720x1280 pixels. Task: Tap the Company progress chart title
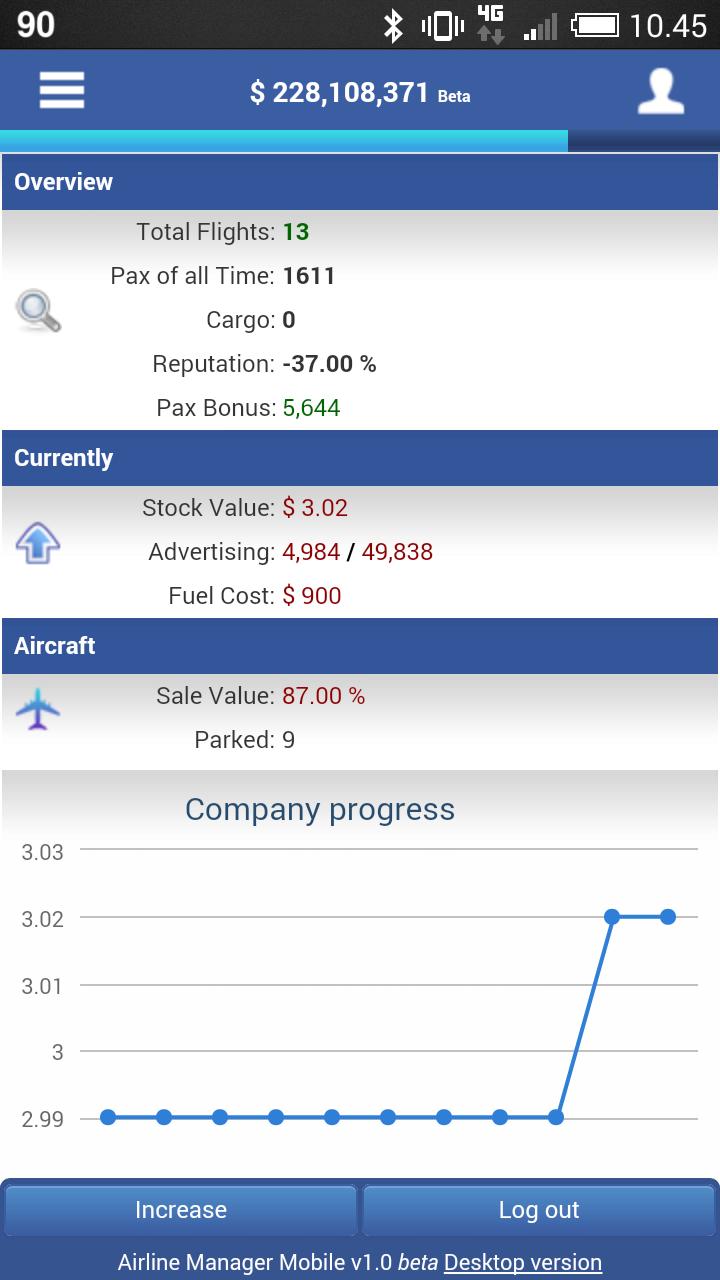(320, 809)
